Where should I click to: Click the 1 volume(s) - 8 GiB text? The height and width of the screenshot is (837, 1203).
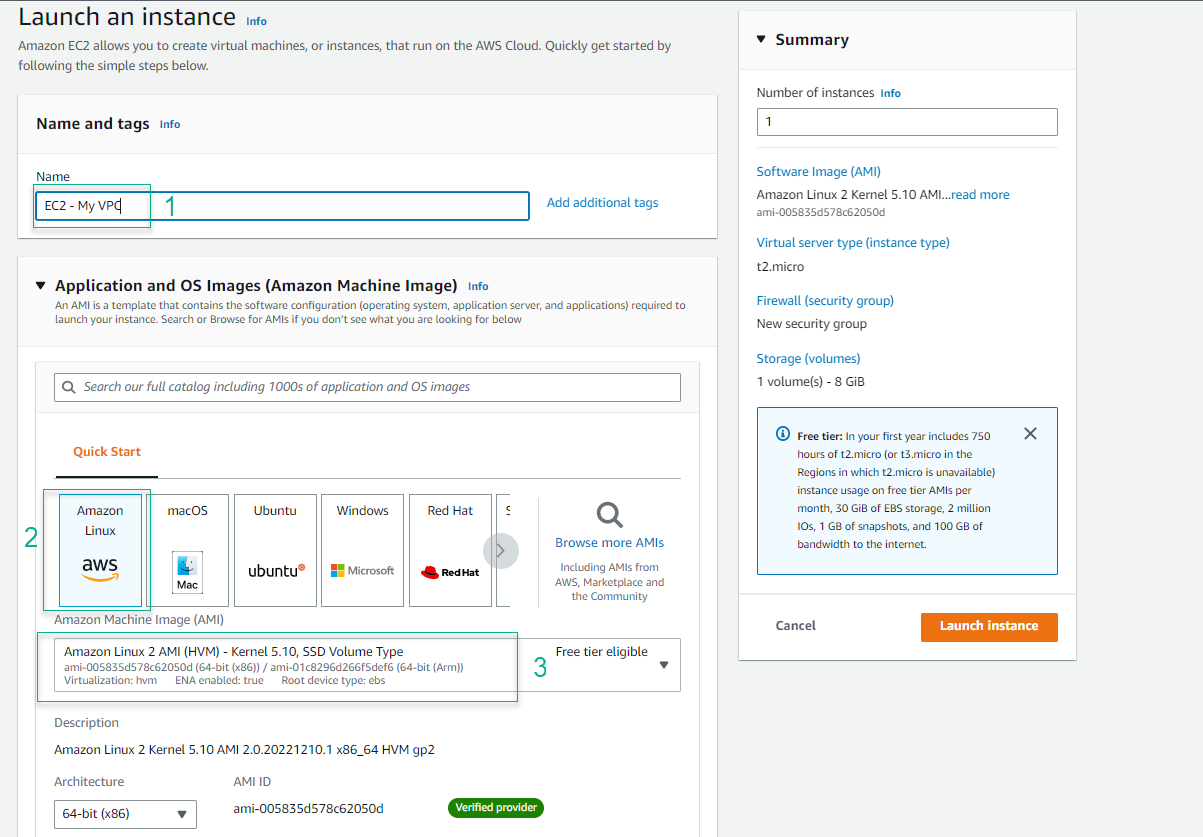811,382
